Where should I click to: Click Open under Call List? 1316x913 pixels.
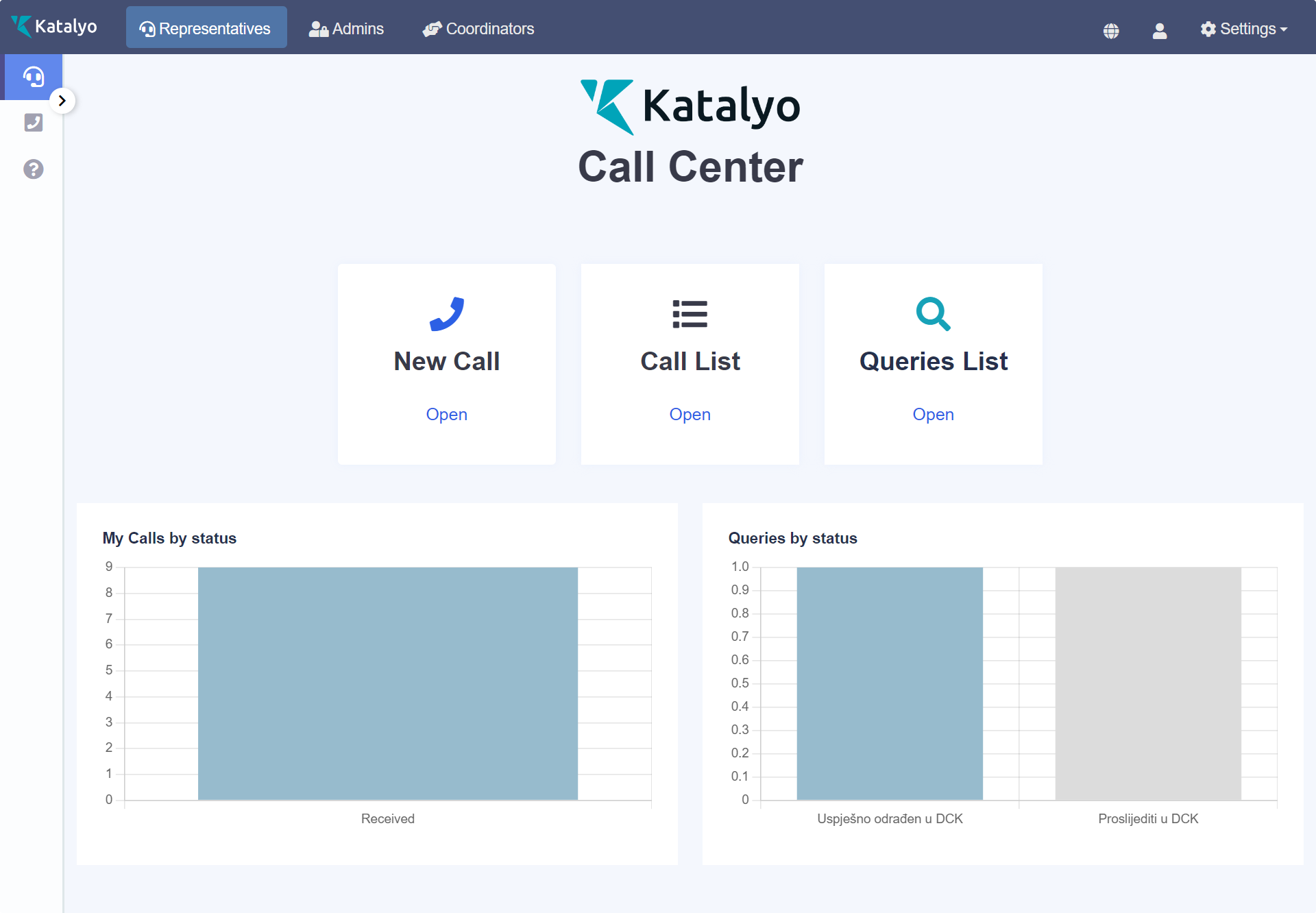690,415
